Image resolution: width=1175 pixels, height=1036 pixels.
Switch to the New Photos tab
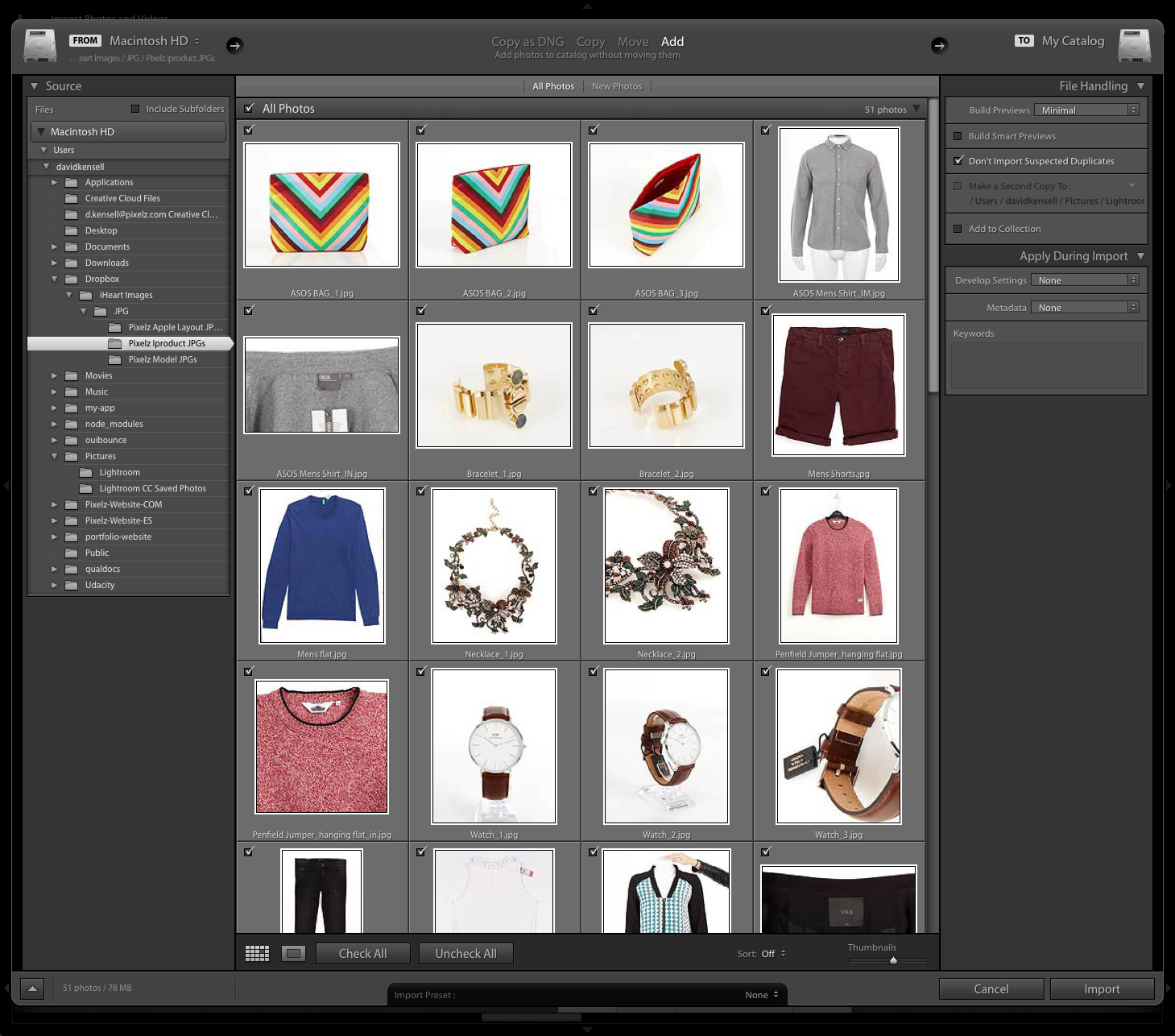tap(617, 86)
